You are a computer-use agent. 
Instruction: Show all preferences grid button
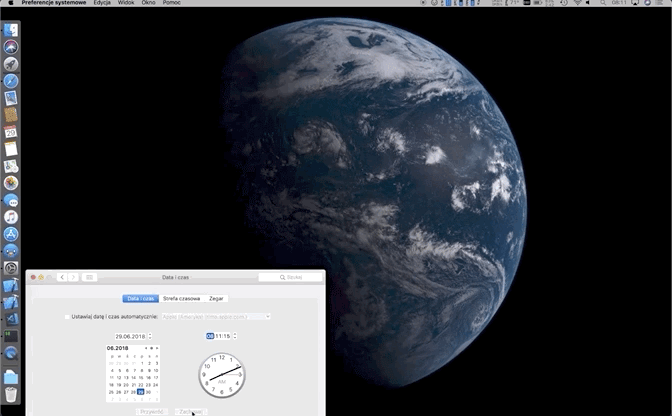(90, 277)
